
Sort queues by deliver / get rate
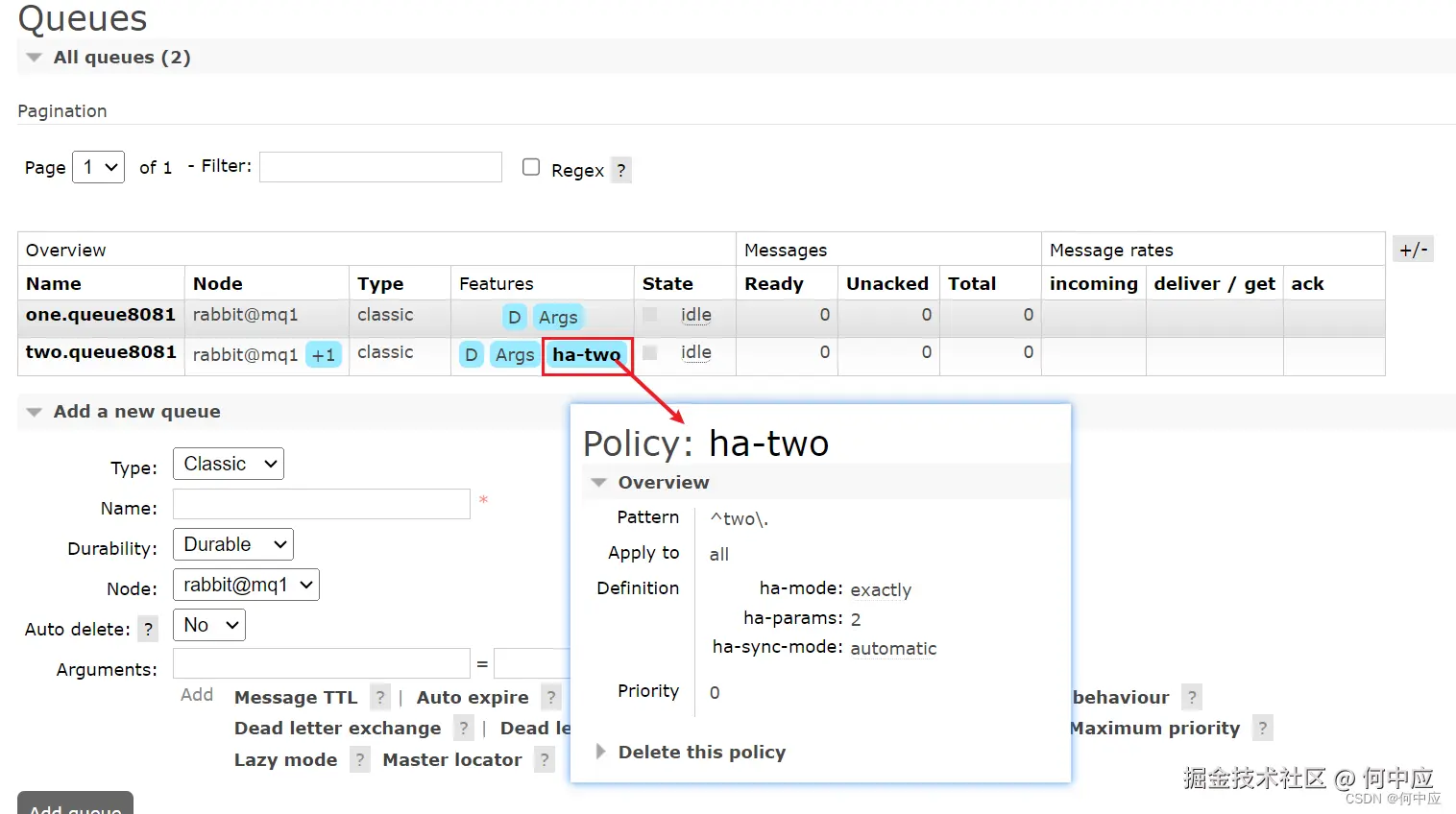click(x=1215, y=283)
